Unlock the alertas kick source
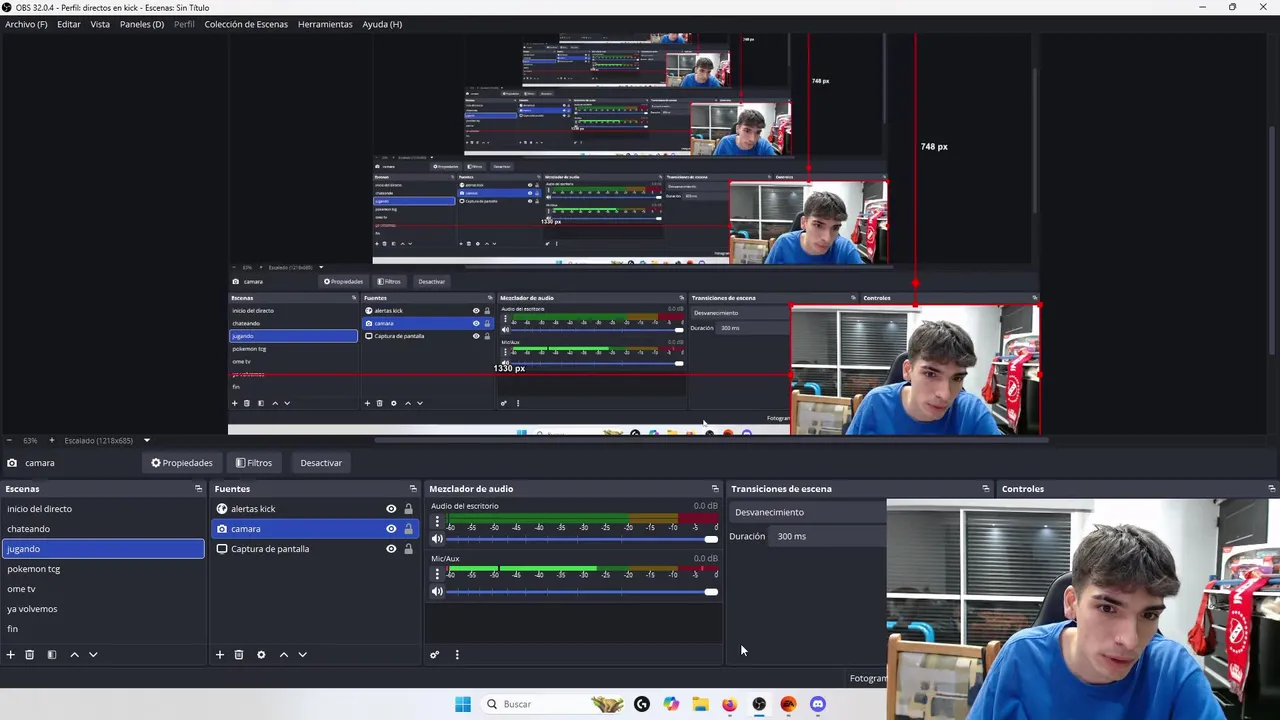The height and width of the screenshot is (720, 1280). click(408, 509)
